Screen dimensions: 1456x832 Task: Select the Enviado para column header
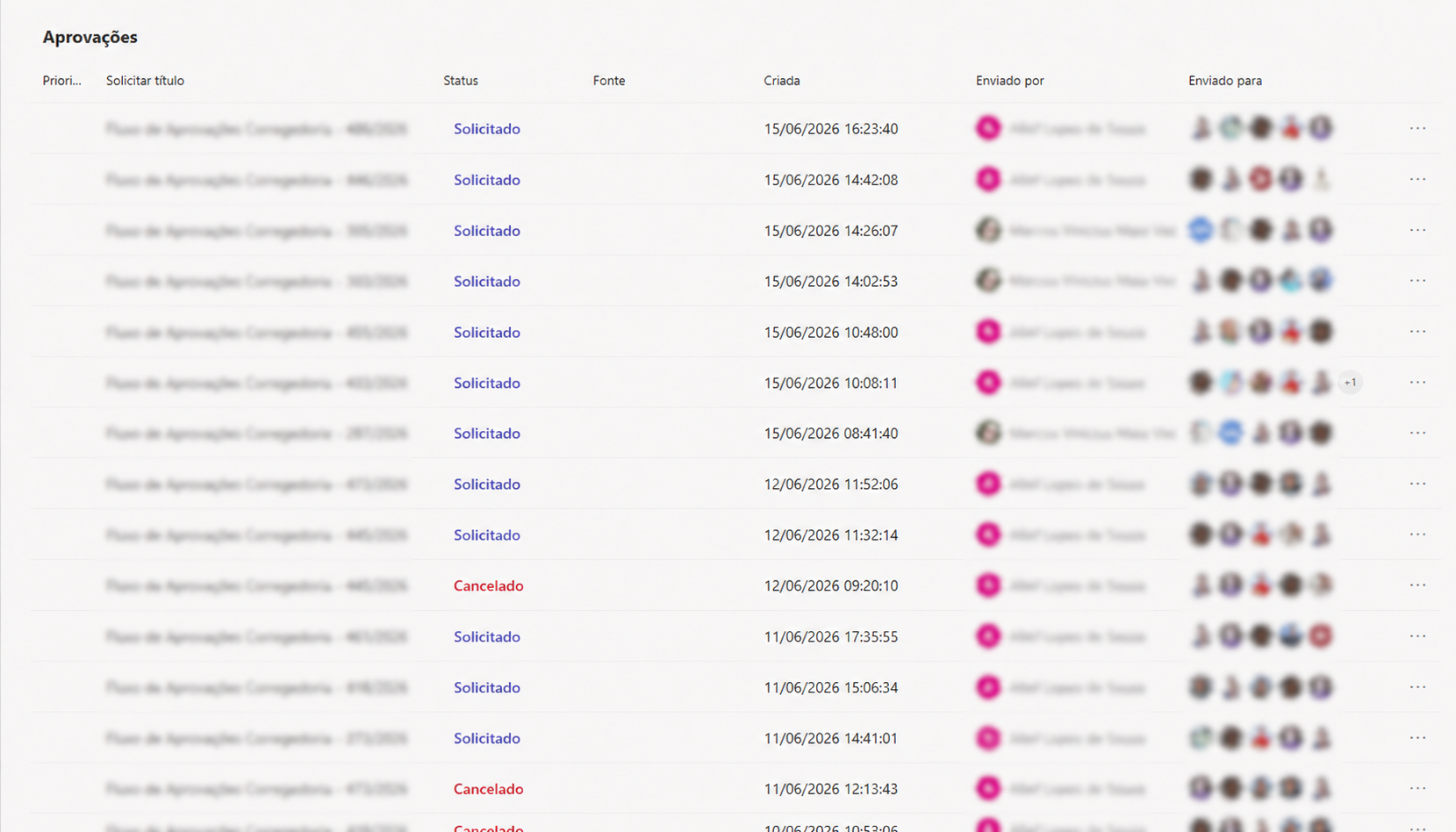(x=1225, y=81)
